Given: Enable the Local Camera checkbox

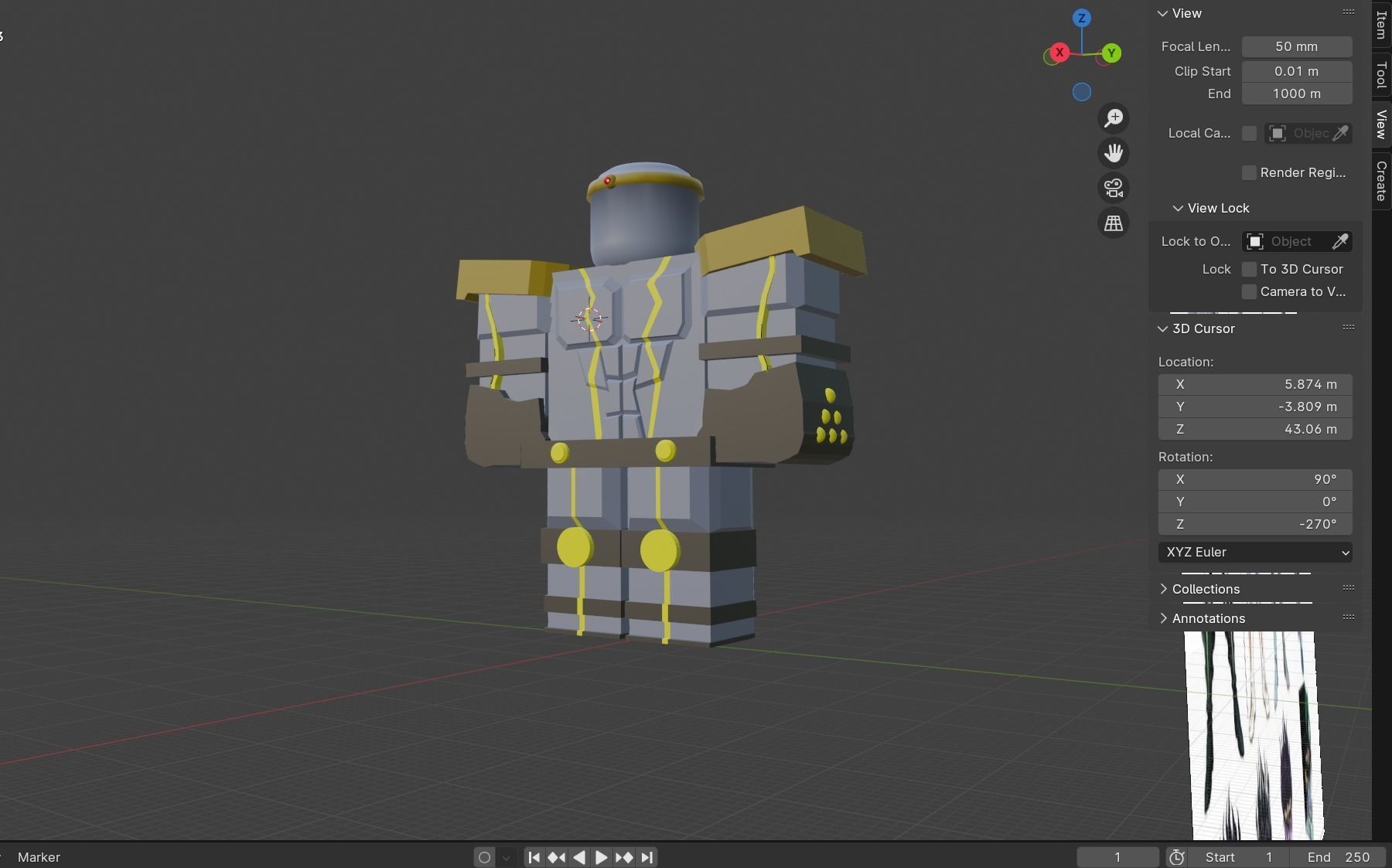Looking at the screenshot, I should 1249,133.
